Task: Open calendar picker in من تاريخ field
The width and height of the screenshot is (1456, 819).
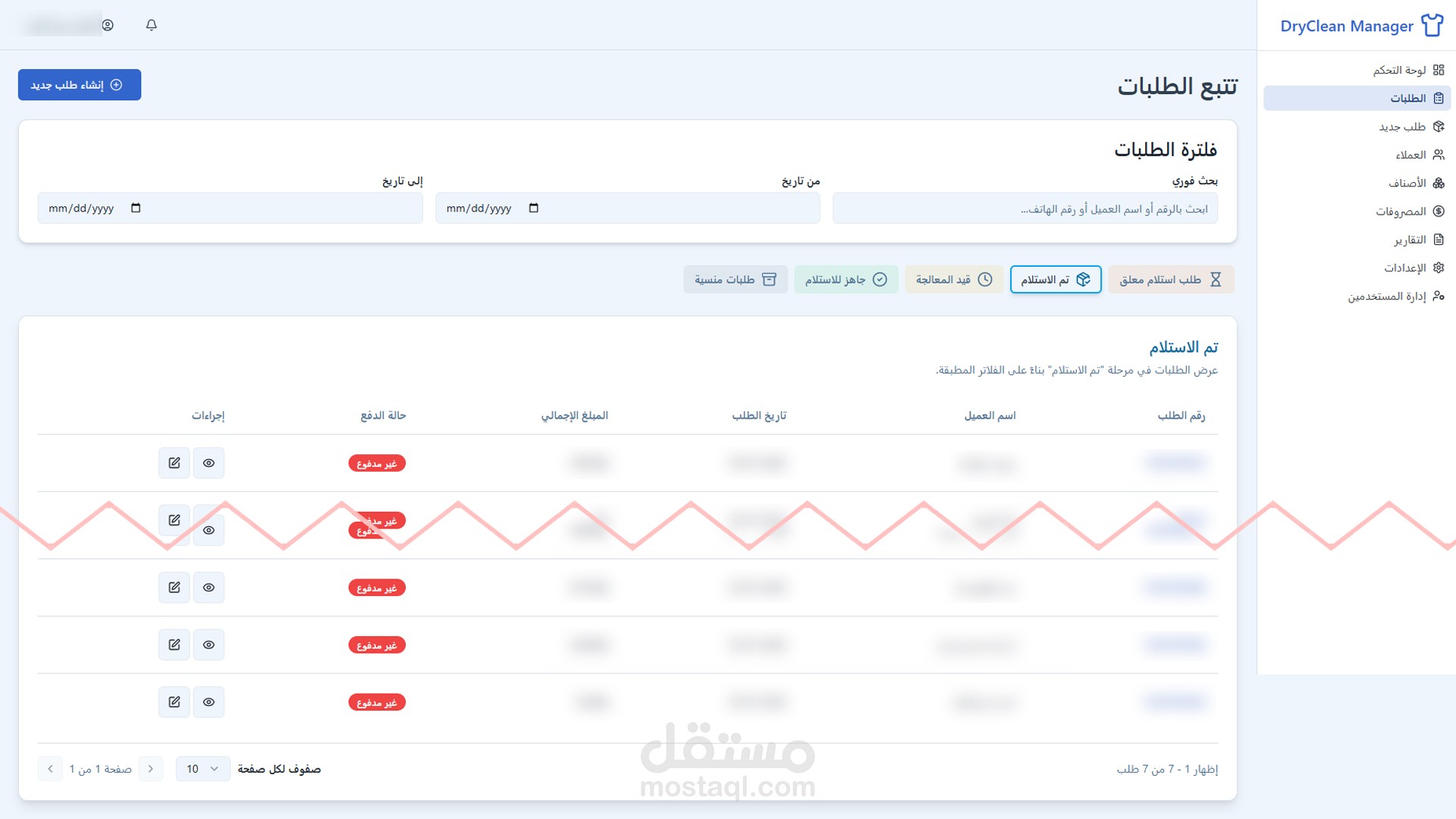Action: click(534, 208)
